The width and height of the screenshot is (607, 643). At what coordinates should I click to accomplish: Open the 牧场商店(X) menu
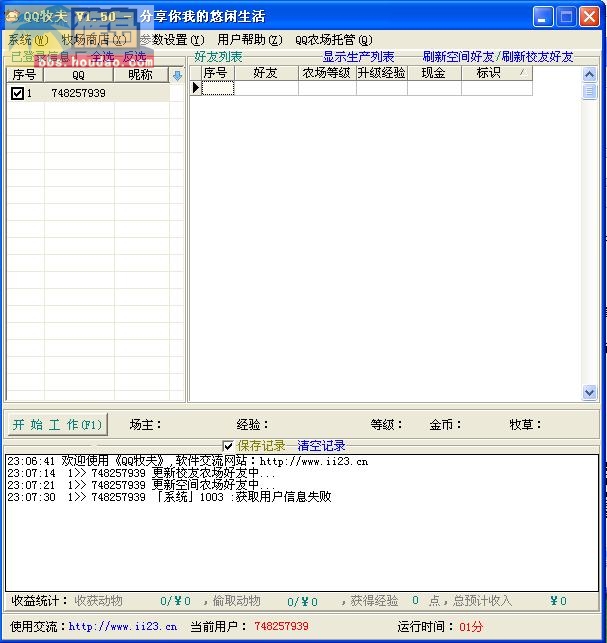[x=94, y=40]
